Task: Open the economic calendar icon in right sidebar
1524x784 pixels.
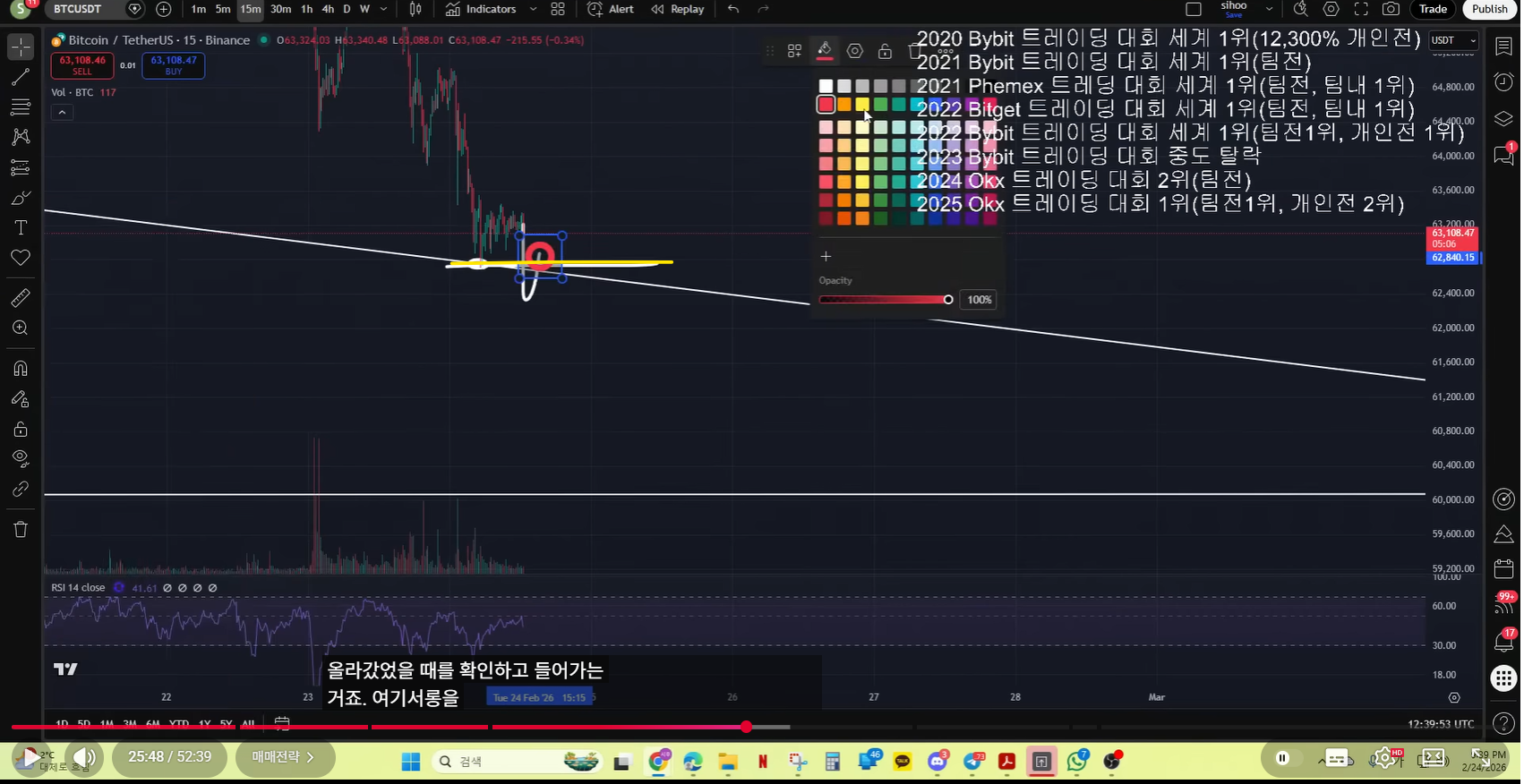Action: tap(1503, 568)
